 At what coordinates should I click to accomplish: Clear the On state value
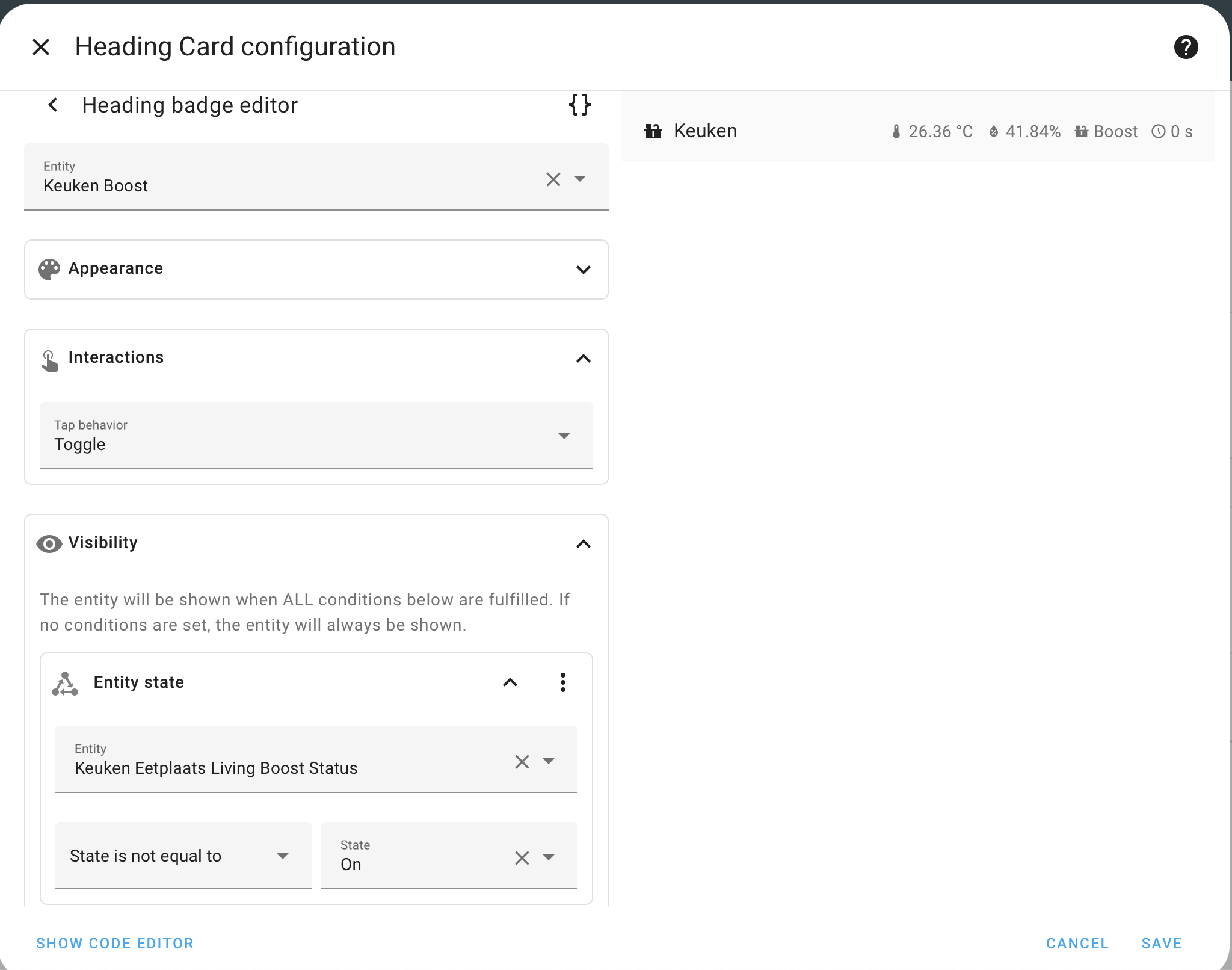click(522, 857)
